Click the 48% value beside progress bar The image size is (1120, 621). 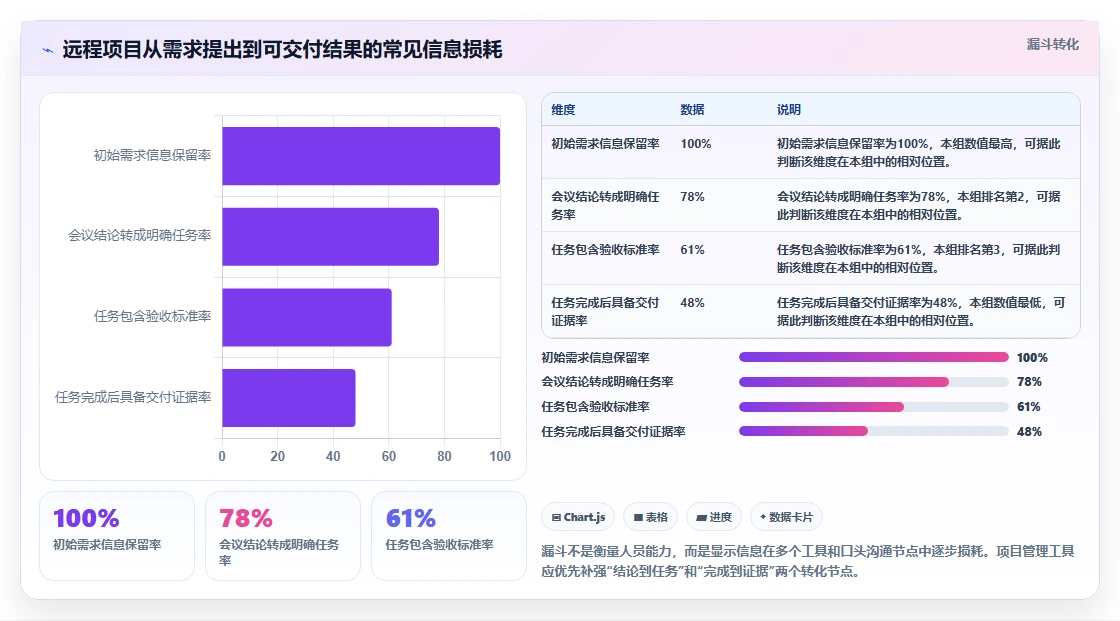[1029, 432]
